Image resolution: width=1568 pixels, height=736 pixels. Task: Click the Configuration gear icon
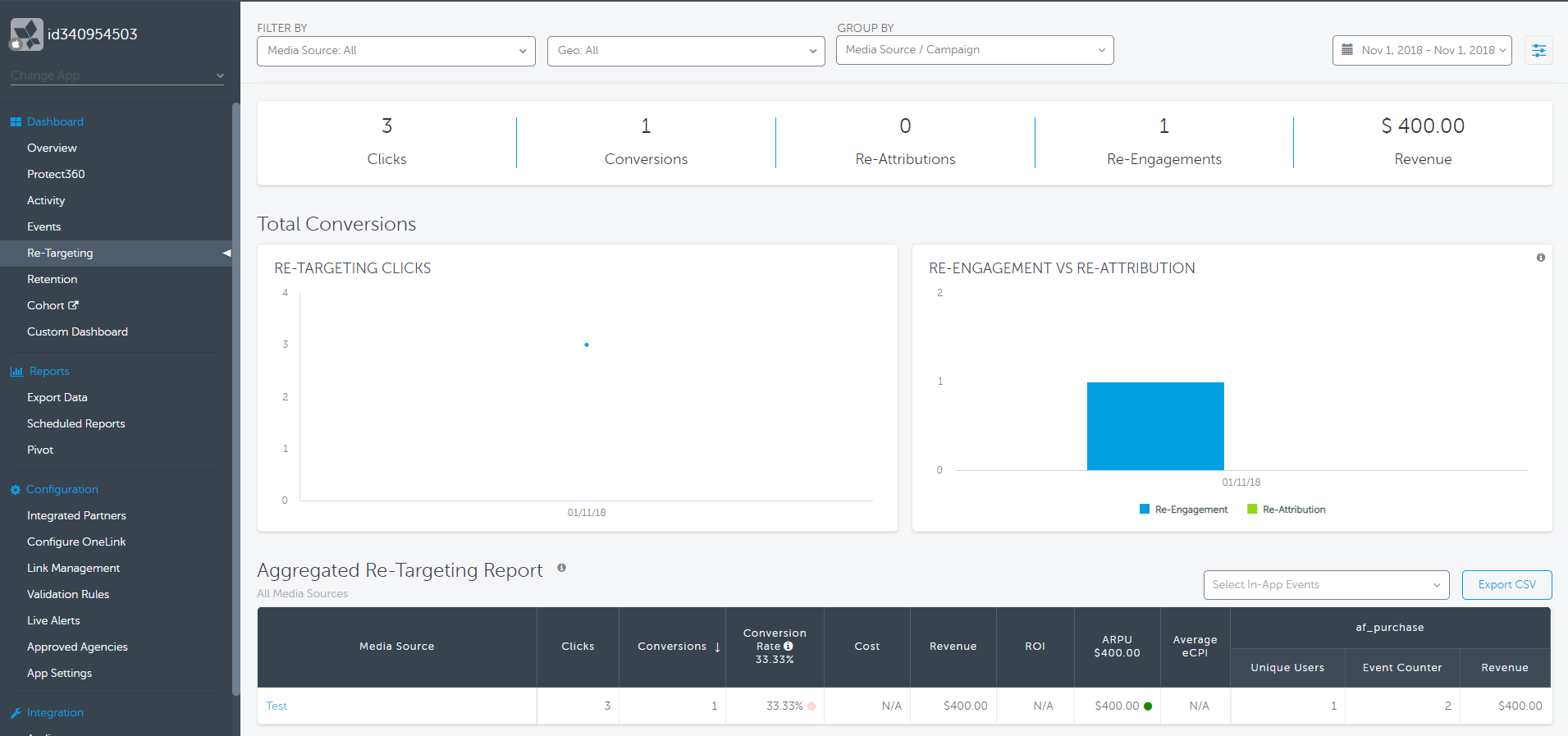(x=15, y=490)
